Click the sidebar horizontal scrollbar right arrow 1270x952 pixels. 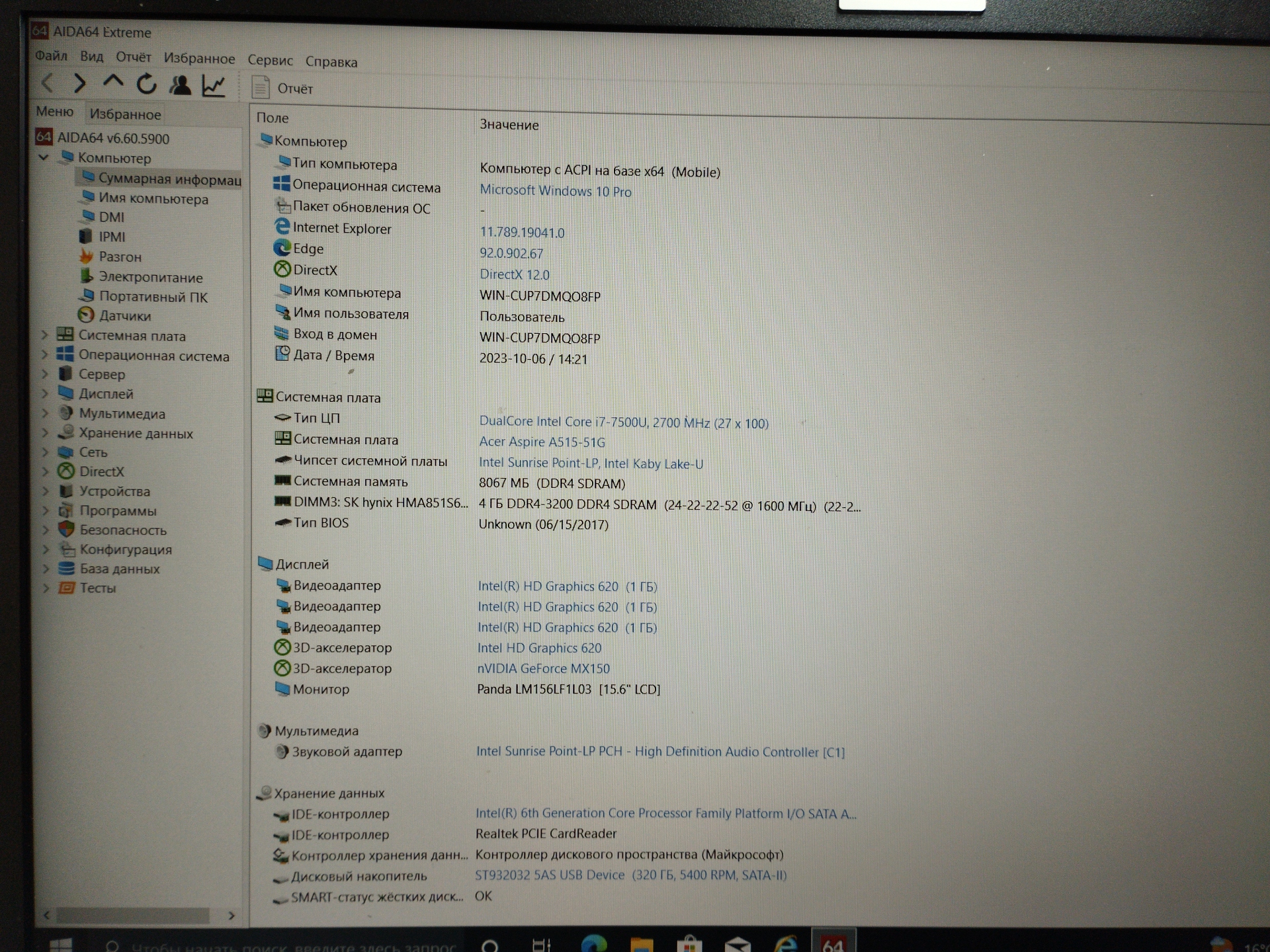point(232,916)
